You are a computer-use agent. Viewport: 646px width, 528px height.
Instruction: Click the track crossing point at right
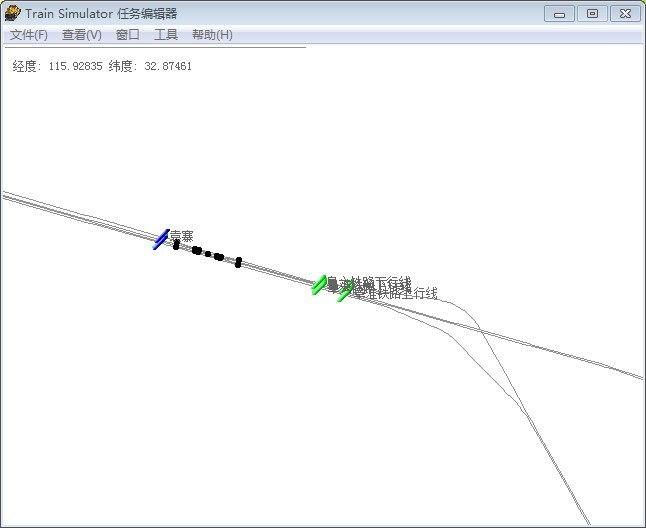pos(479,331)
